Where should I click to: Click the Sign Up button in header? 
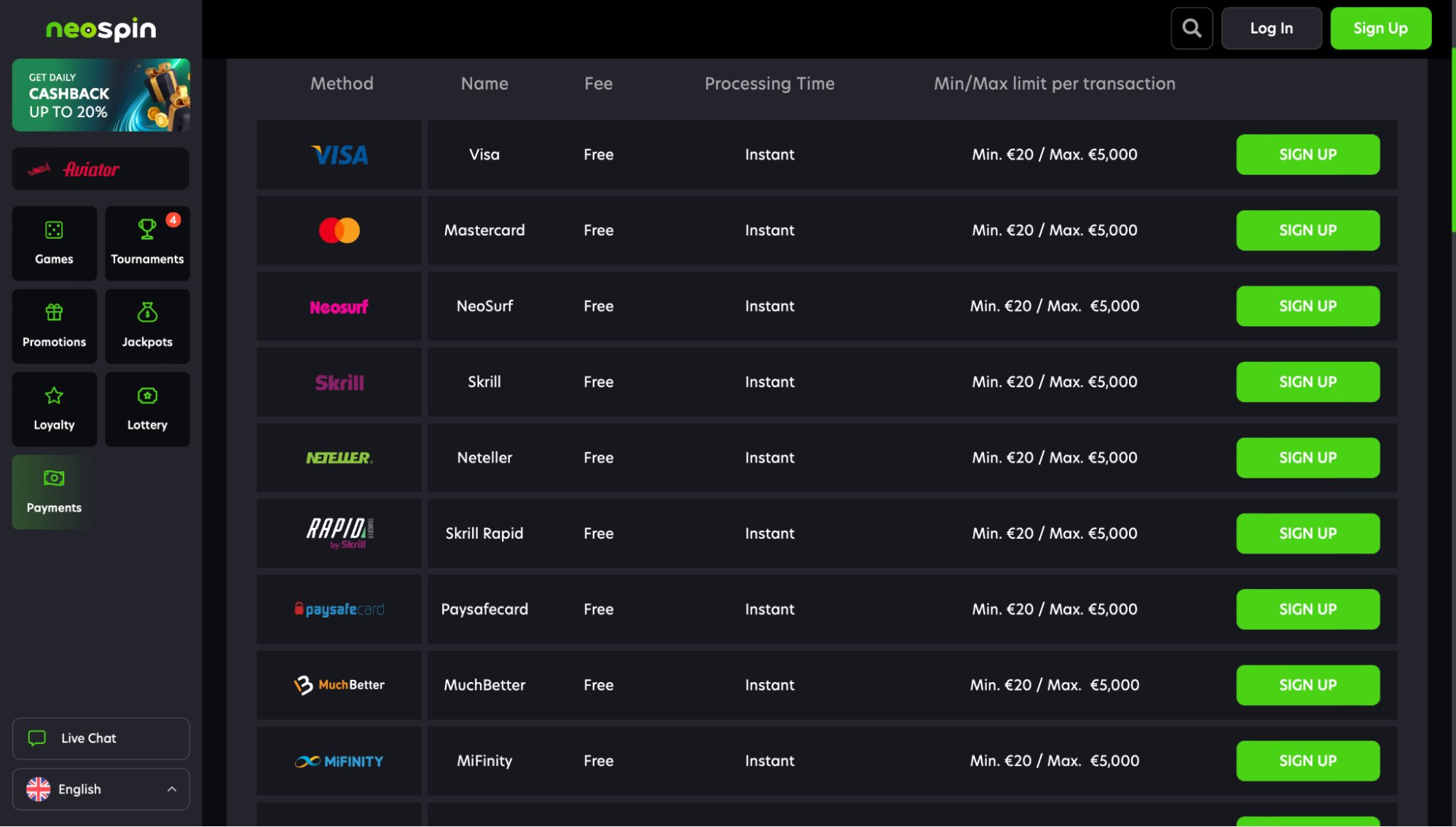point(1381,28)
